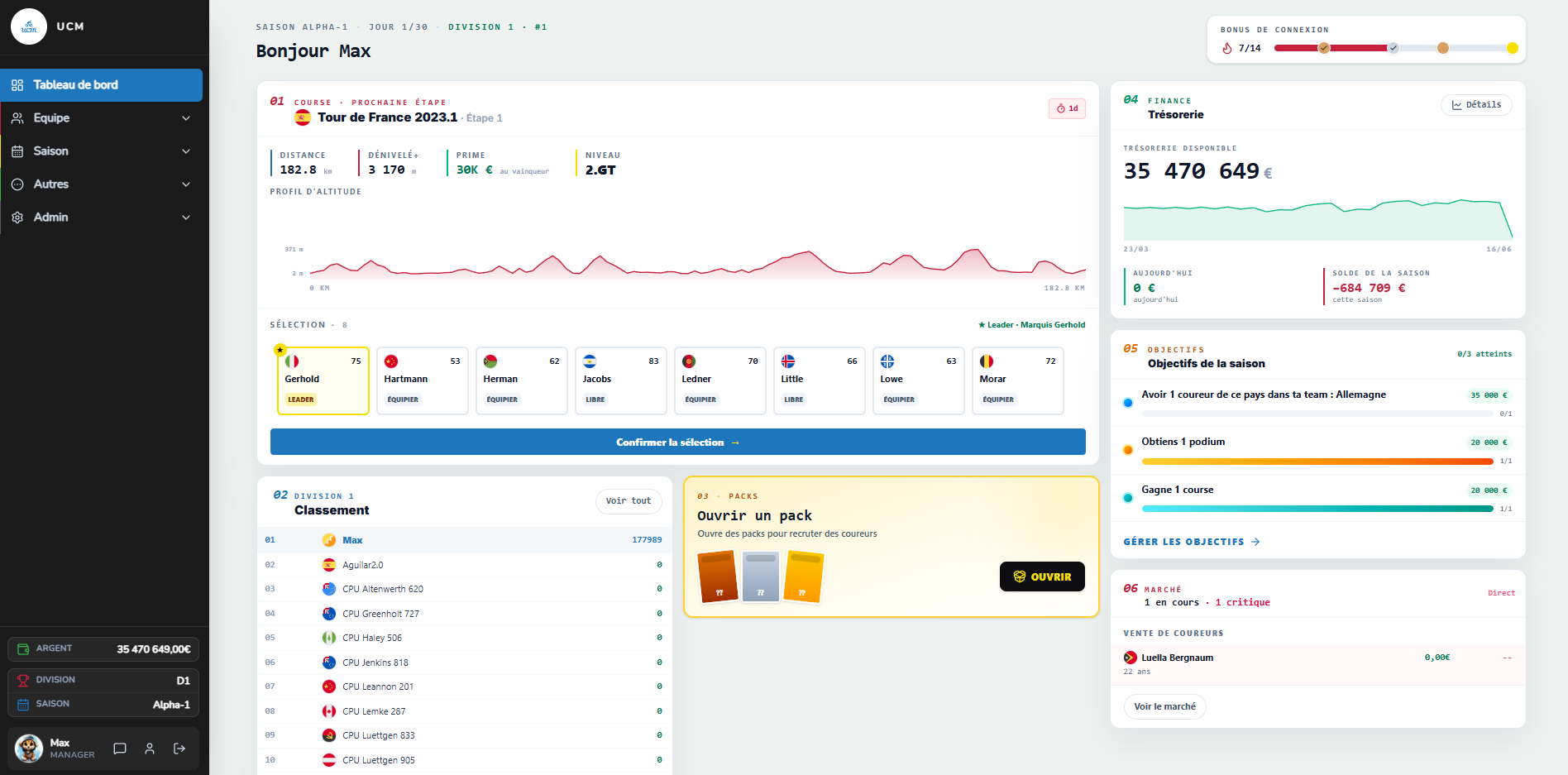Click the 1d countdown timer badge
Image resolution: width=1568 pixels, height=775 pixels.
[1067, 108]
